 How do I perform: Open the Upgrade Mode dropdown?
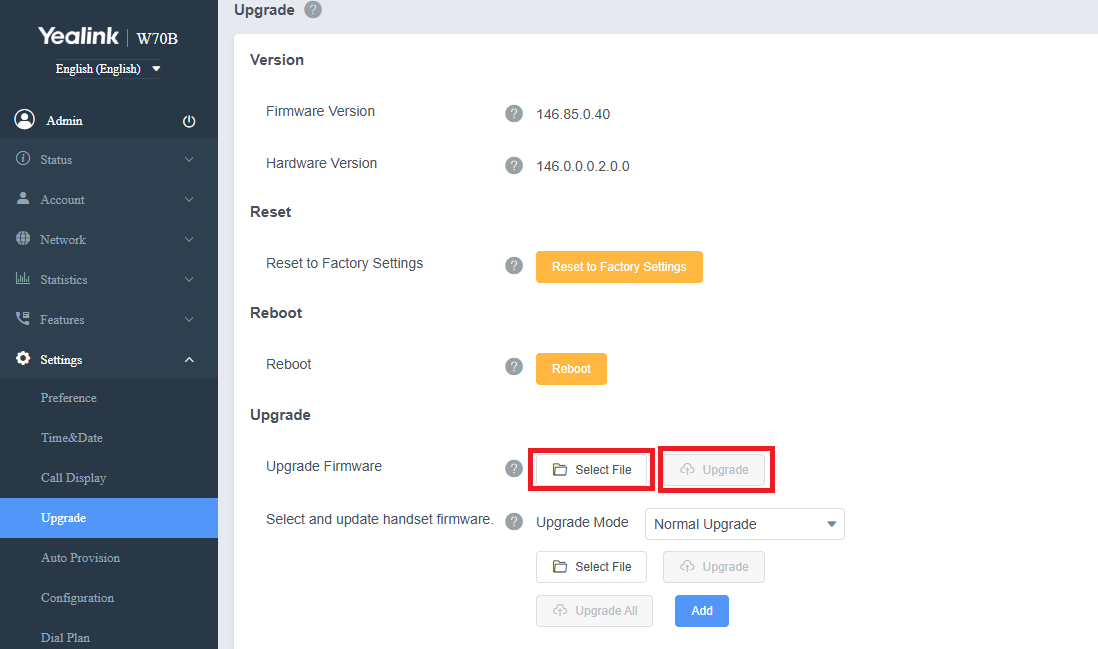pos(744,524)
